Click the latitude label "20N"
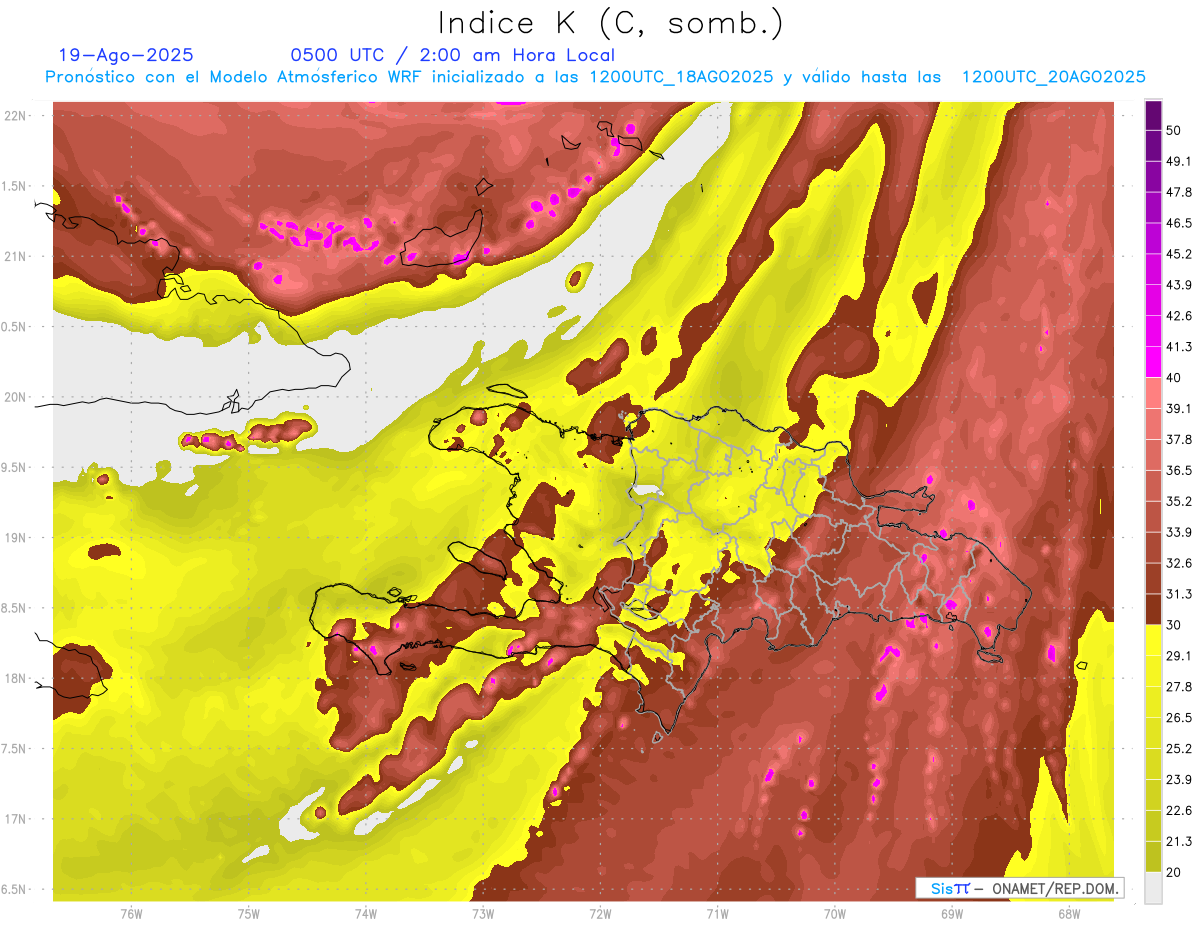This screenshot has height=927, width=1200. tap(16, 397)
